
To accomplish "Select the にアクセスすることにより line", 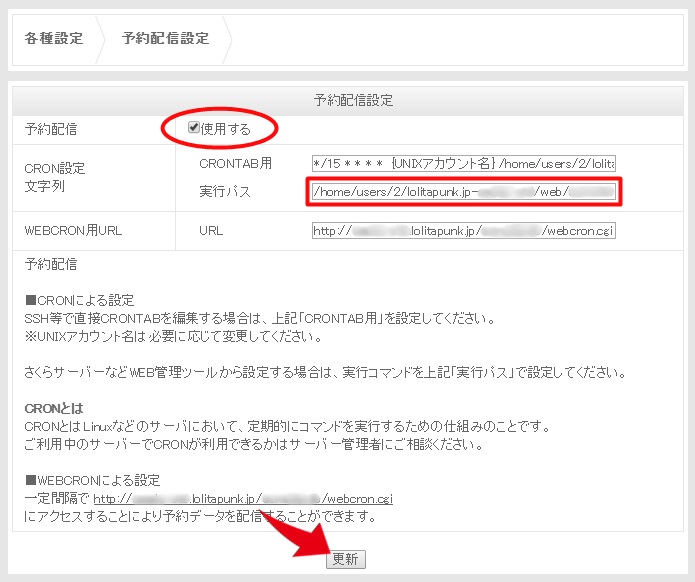I will pos(200,516).
